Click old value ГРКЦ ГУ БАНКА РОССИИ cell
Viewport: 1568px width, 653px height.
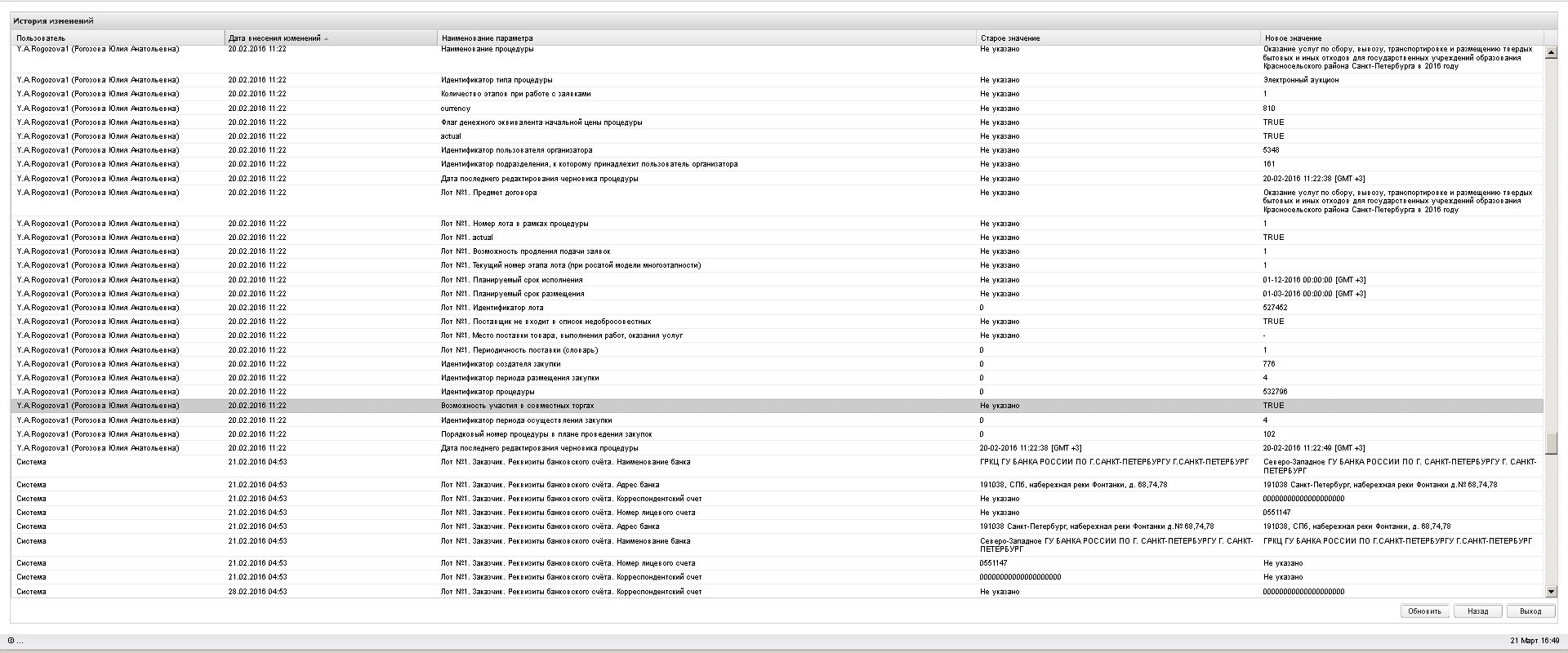tap(1114, 462)
